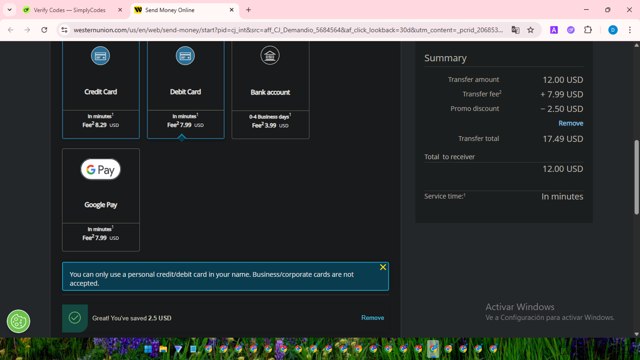The width and height of the screenshot is (640, 360).
Task: Close the Verify Codes tab
Action: [120, 10]
